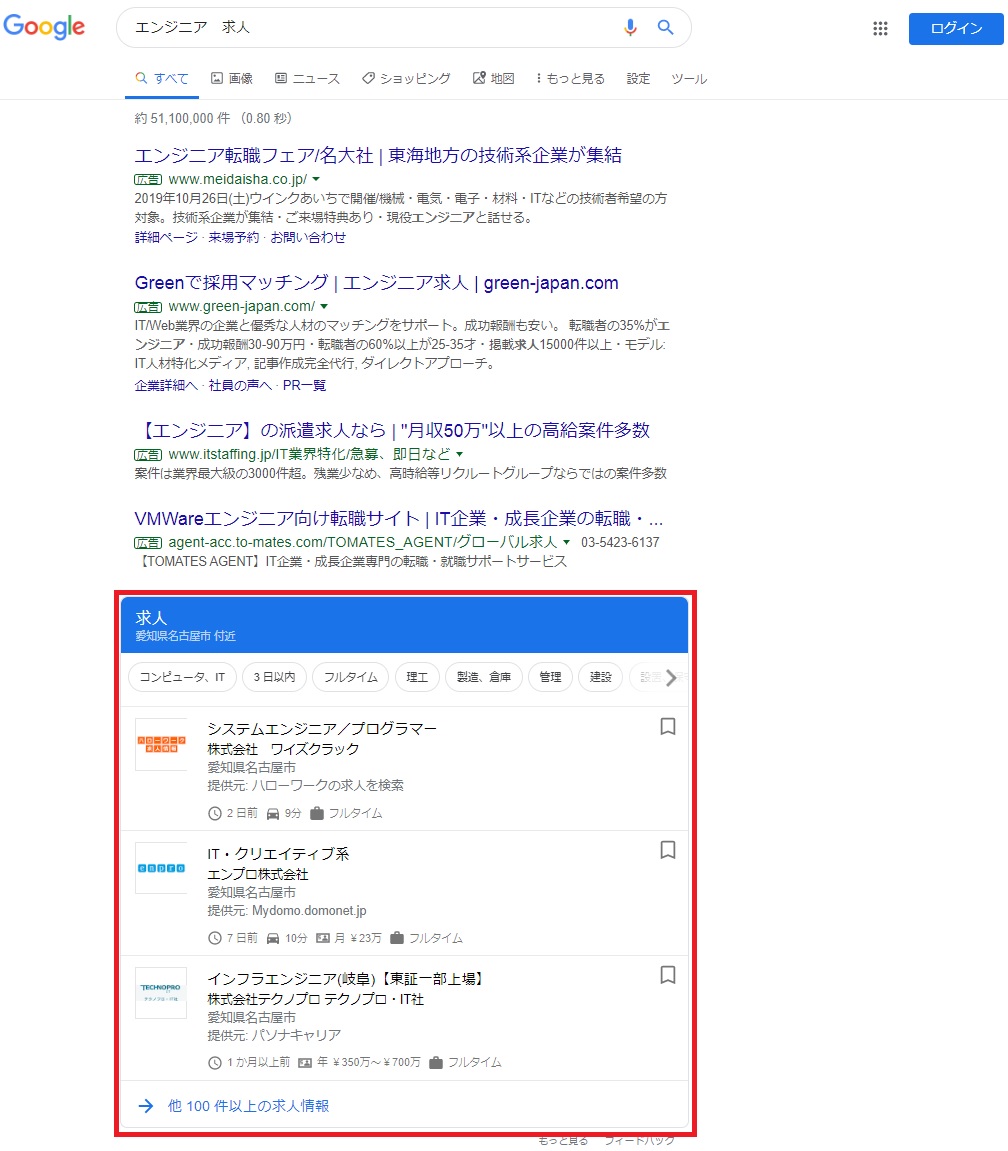Bookmark the インフラエンジニア(岐阜) job
1008x1151 pixels.
tap(668, 975)
